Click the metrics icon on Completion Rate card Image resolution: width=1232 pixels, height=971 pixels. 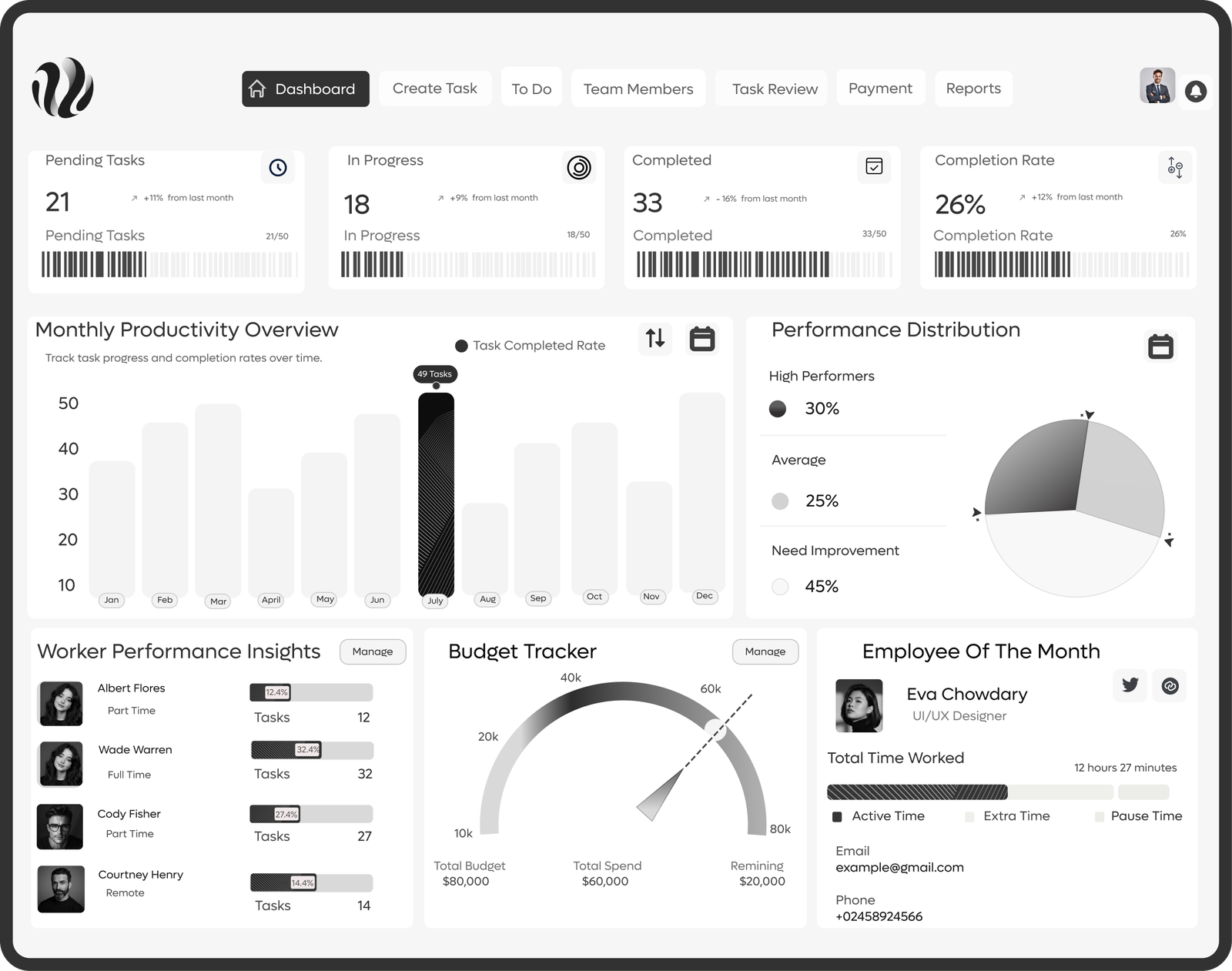pos(1175,167)
